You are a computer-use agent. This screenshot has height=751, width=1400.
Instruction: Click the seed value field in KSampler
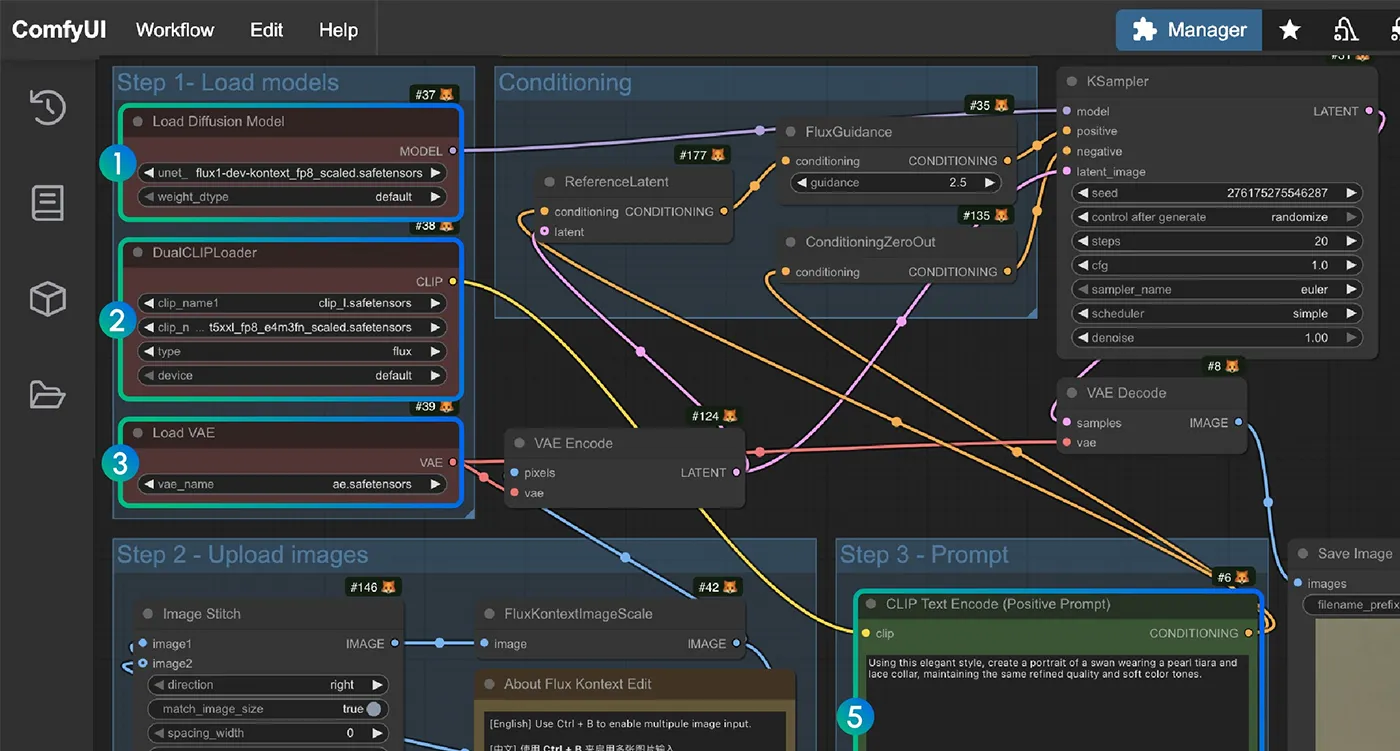pyautogui.click(x=1217, y=193)
